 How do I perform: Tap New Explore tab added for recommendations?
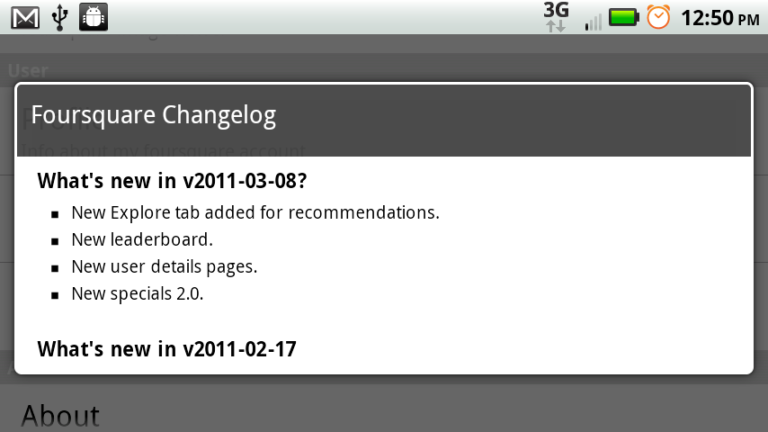(255, 213)
